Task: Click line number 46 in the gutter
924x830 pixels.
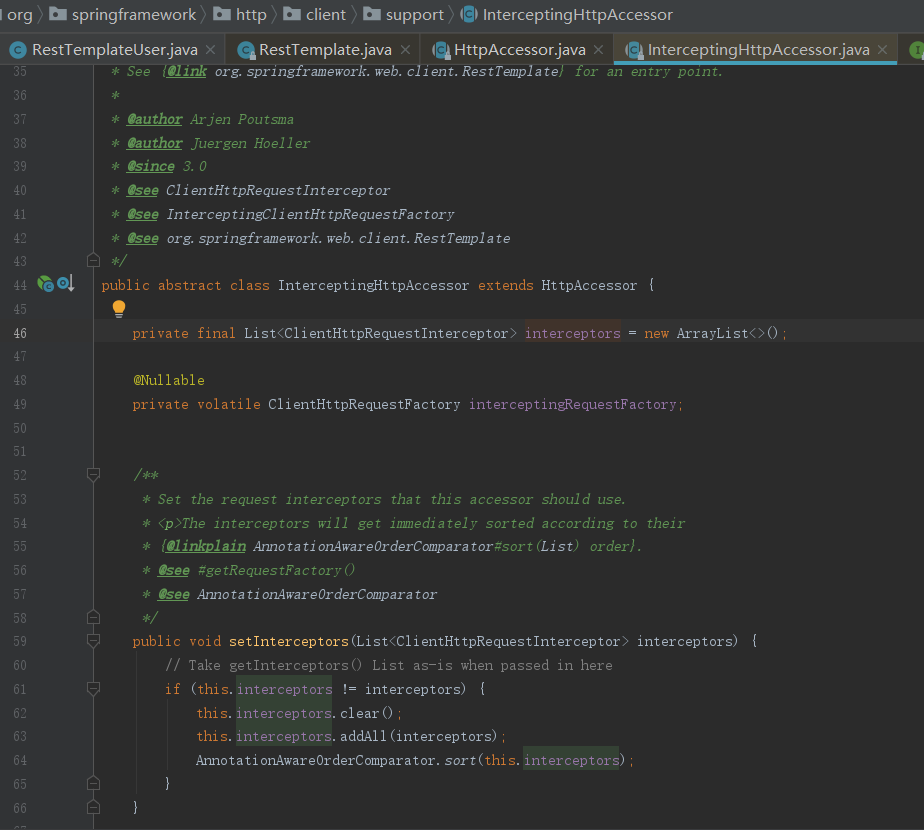Action: point(20,333)
